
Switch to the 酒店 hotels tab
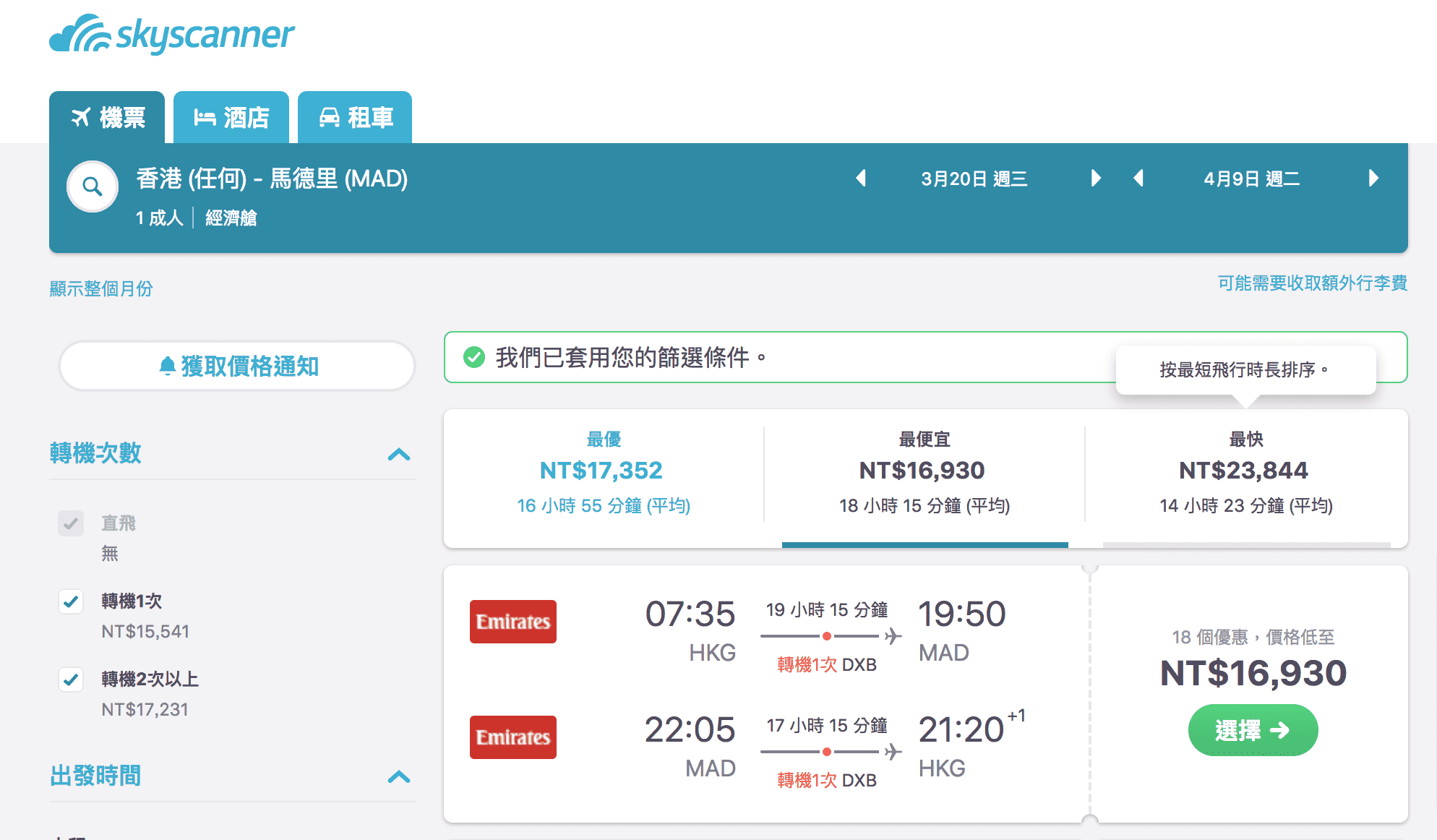(231, 117)
